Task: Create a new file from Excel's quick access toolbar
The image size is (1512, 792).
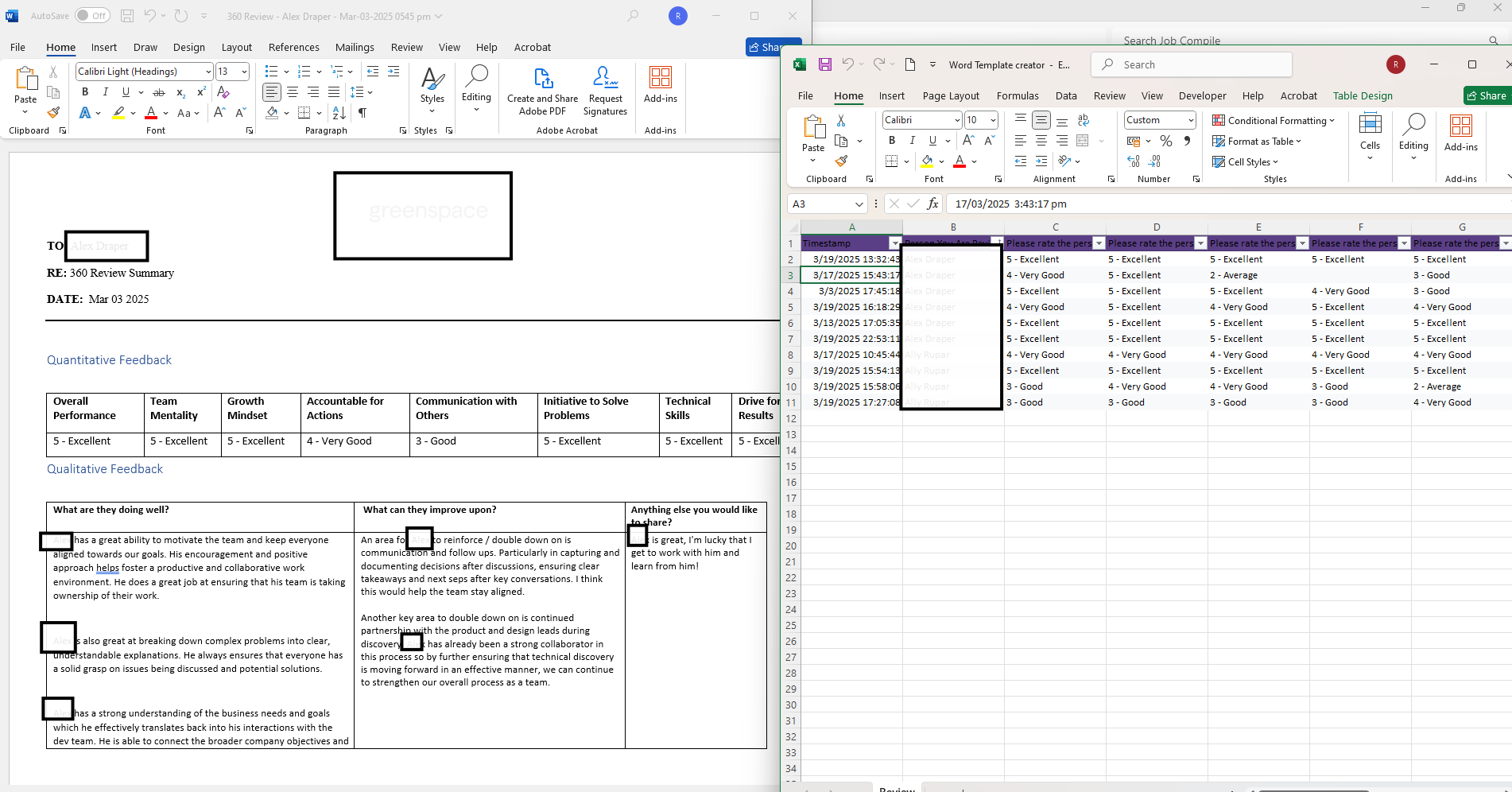Action: 910,64
